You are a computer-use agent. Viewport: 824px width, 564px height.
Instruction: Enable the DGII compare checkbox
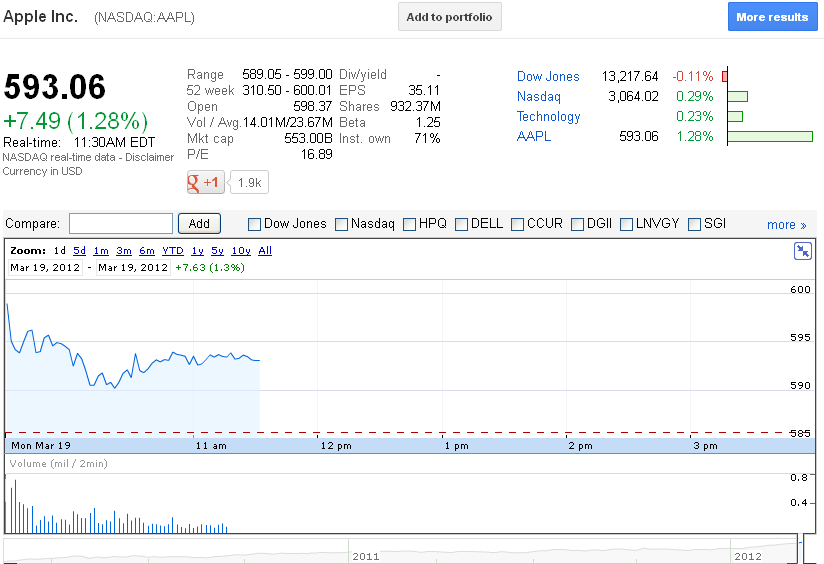pyautogui.click(x=578, y=224)
